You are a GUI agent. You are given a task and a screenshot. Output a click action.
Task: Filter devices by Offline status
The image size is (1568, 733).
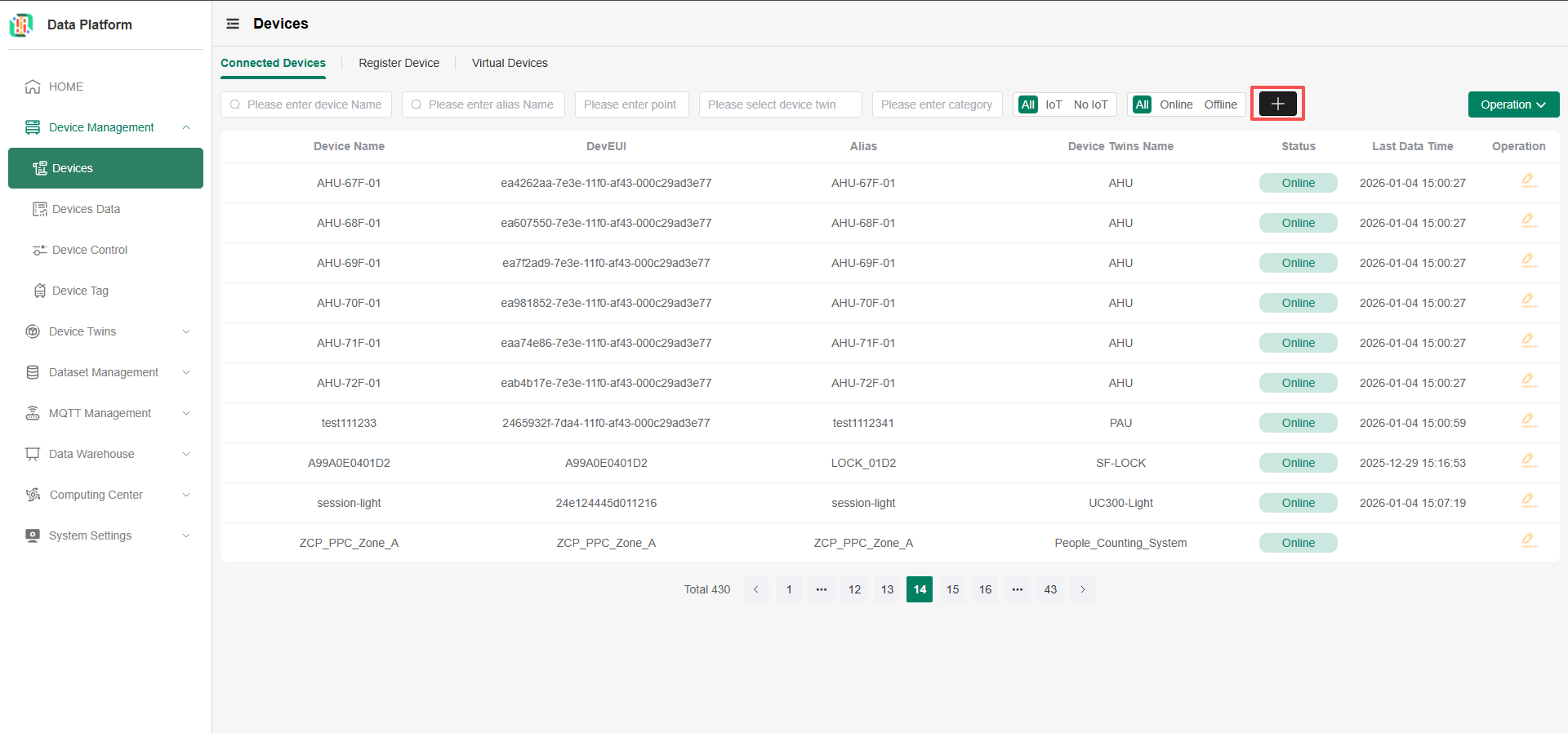(x=1220, y=104)
